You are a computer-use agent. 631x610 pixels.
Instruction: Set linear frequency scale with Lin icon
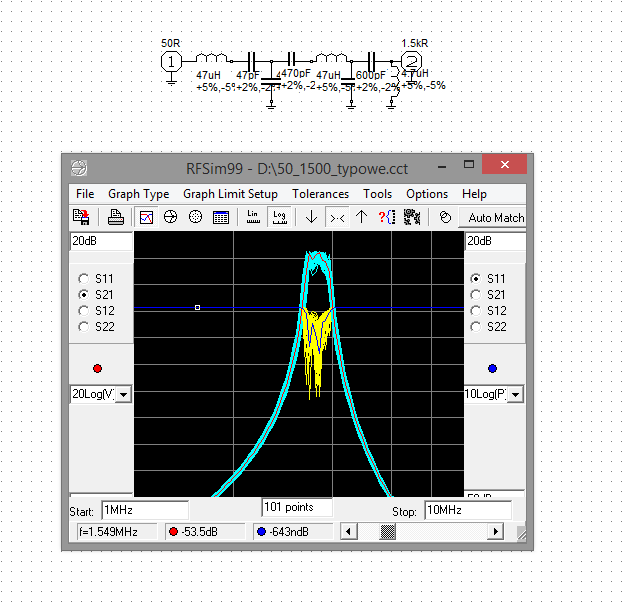pos(253,217)
